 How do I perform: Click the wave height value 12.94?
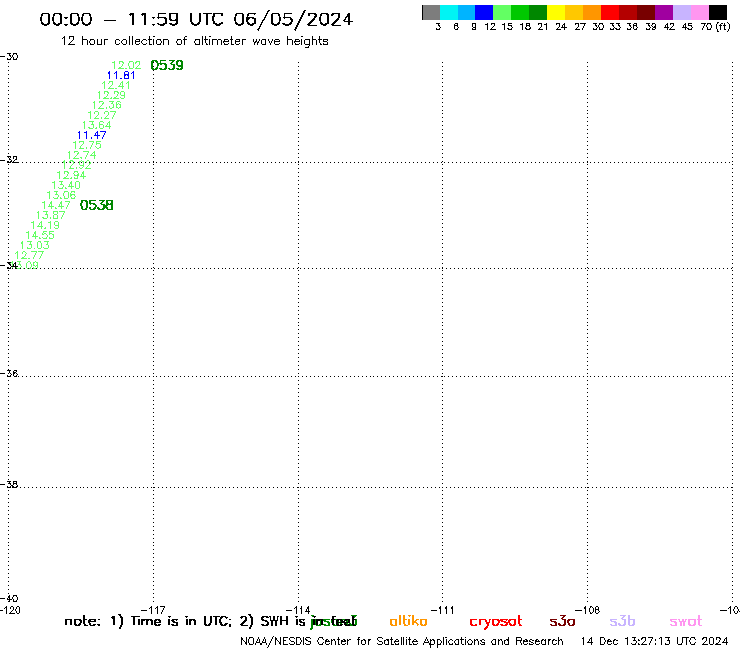pos(71,175)
